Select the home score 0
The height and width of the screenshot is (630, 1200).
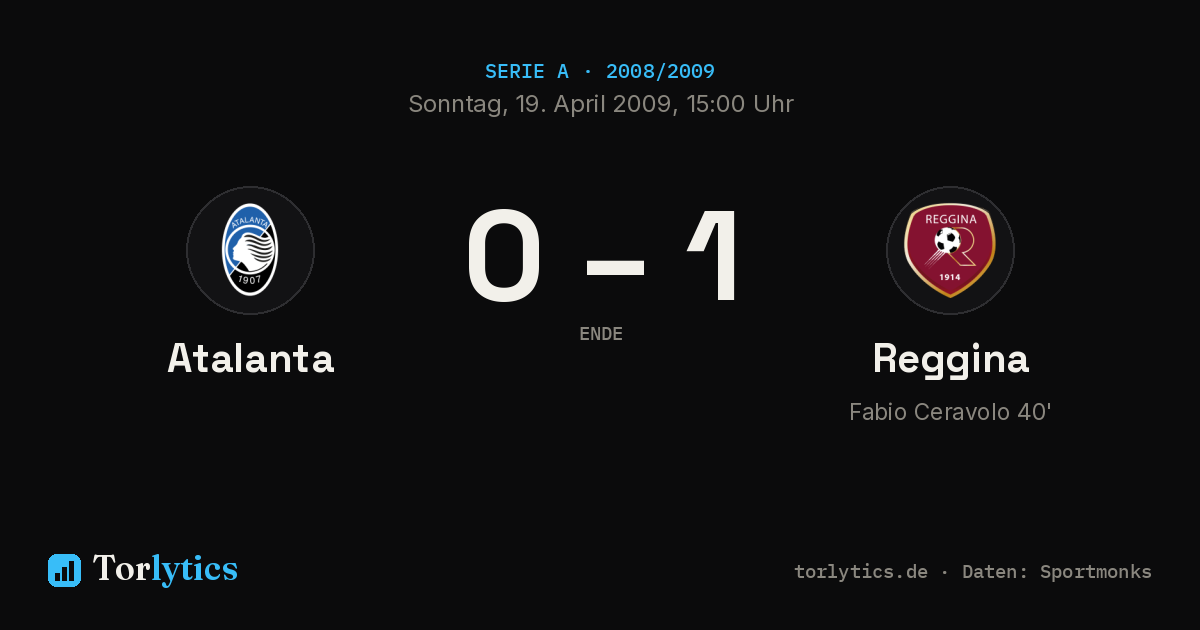(505, 256)
